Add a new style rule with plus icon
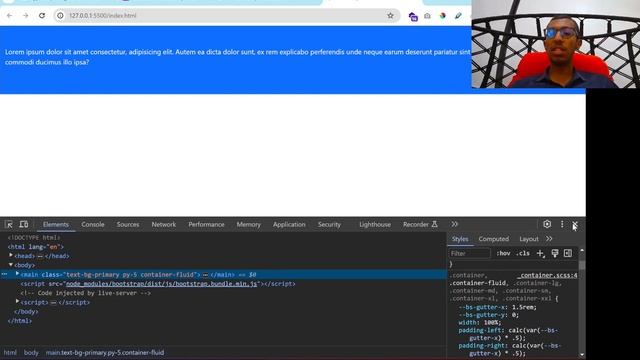The width and height of the screenshot is (640, 360). (x=540, y=253)
